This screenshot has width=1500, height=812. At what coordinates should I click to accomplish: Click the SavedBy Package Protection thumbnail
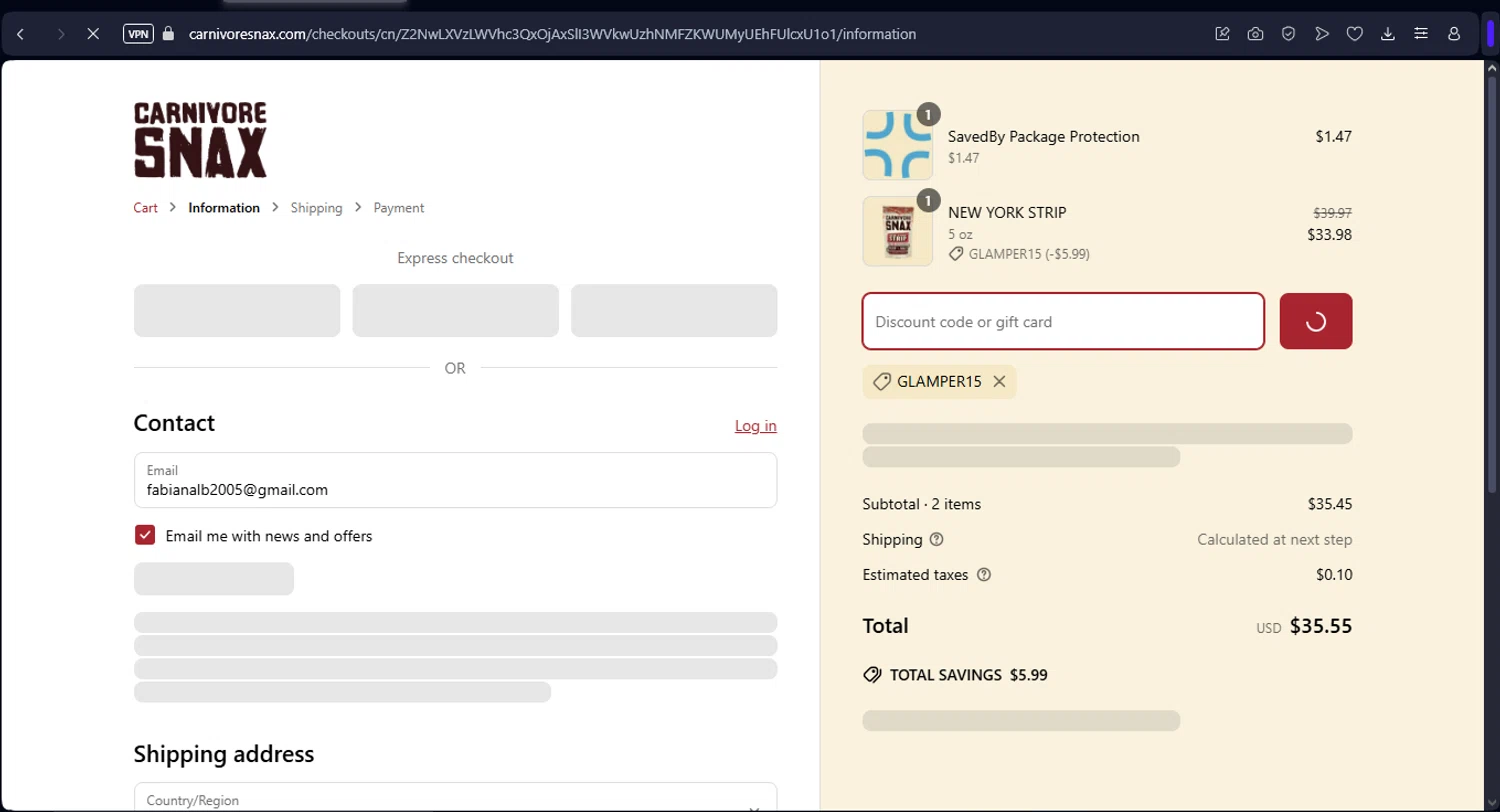coord(897,145)
